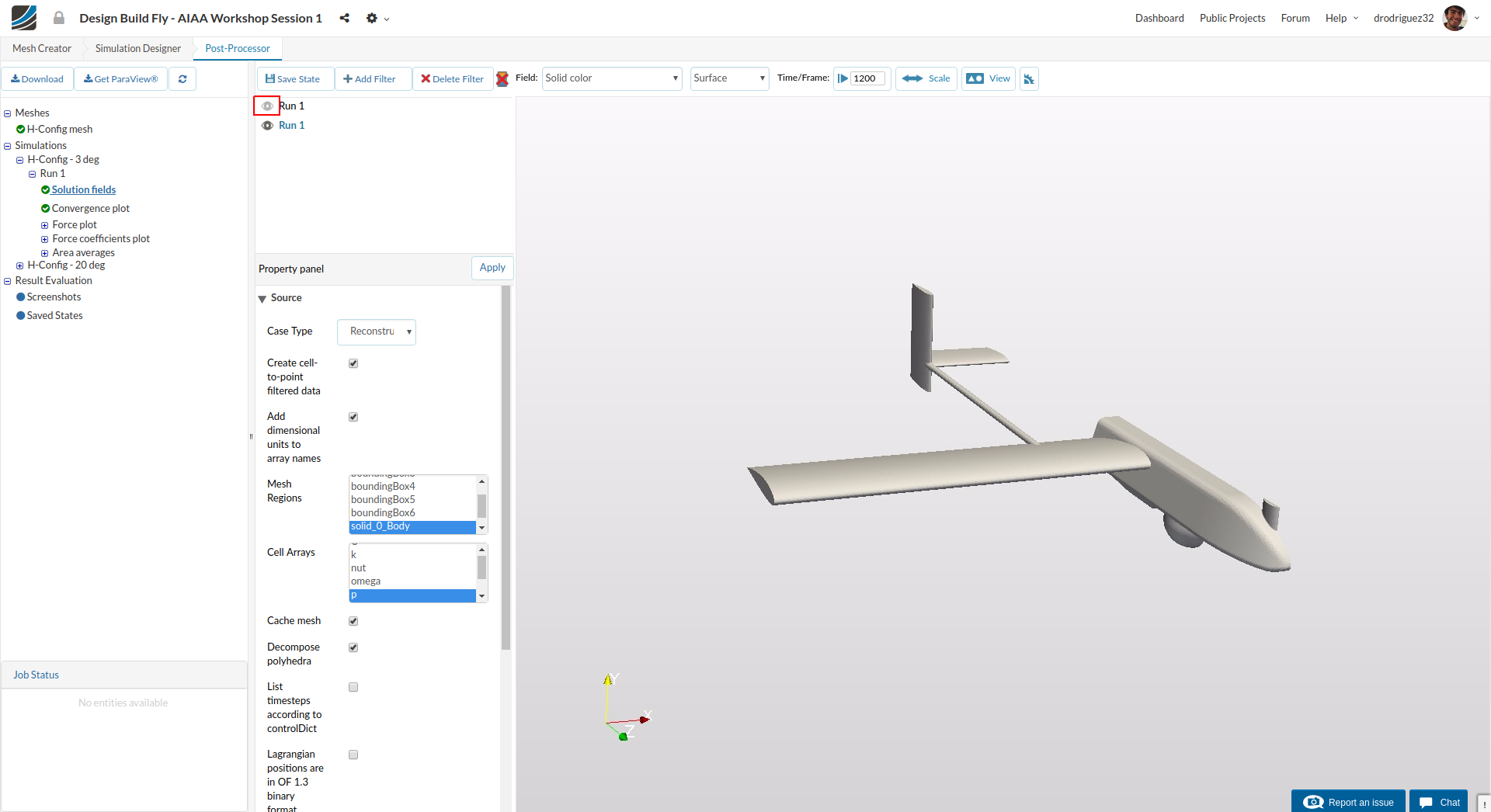Expand the H-Config - 20 deg tree node
1491x812 pixels.
pyautogui.click(x=20, y=265)
